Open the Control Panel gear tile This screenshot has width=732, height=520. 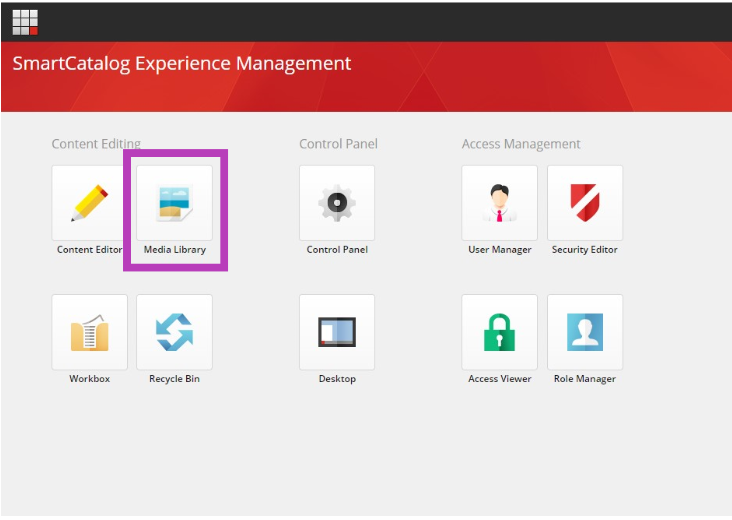337,203
